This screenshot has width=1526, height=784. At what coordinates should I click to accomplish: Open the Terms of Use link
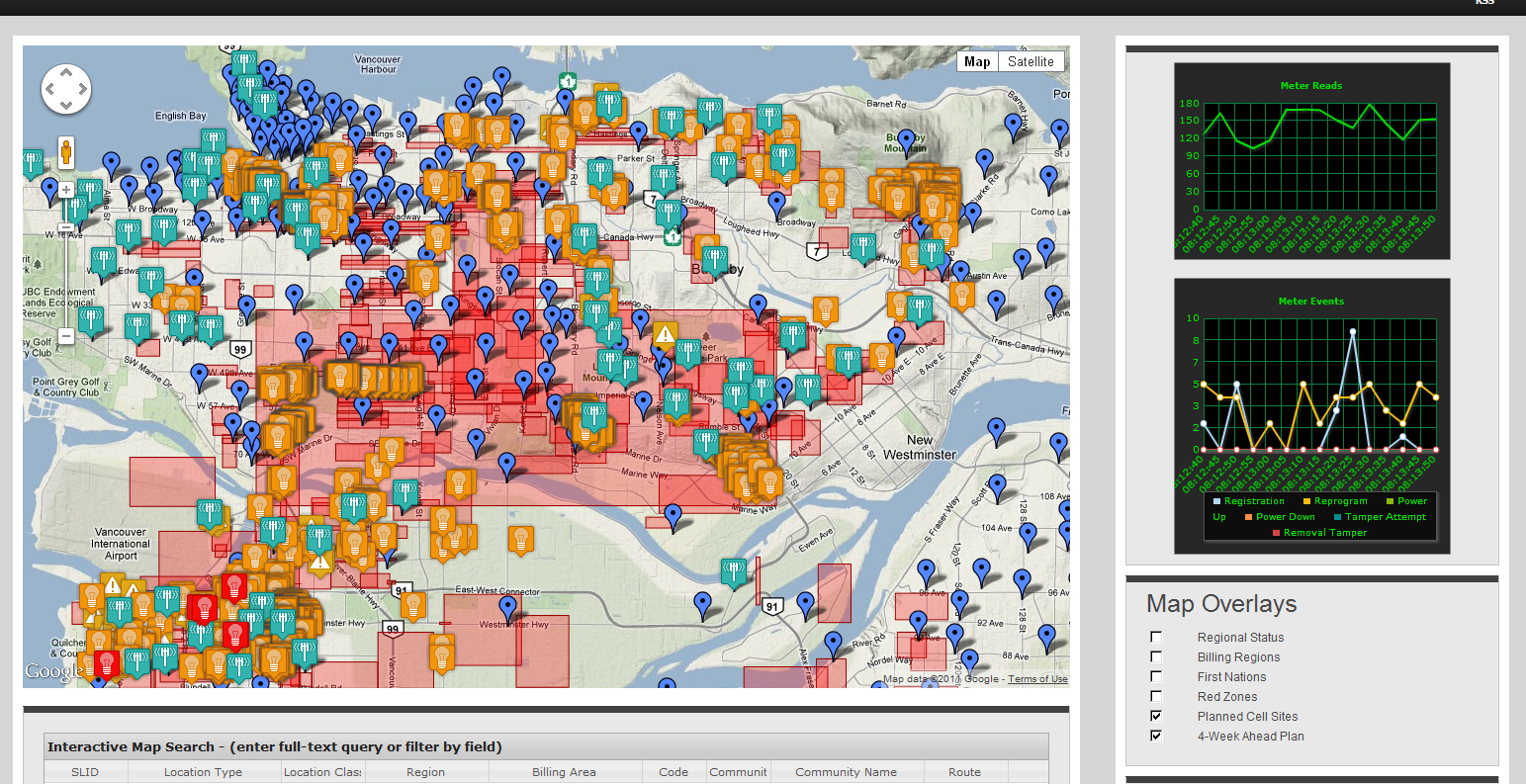tap(1037, 679)
